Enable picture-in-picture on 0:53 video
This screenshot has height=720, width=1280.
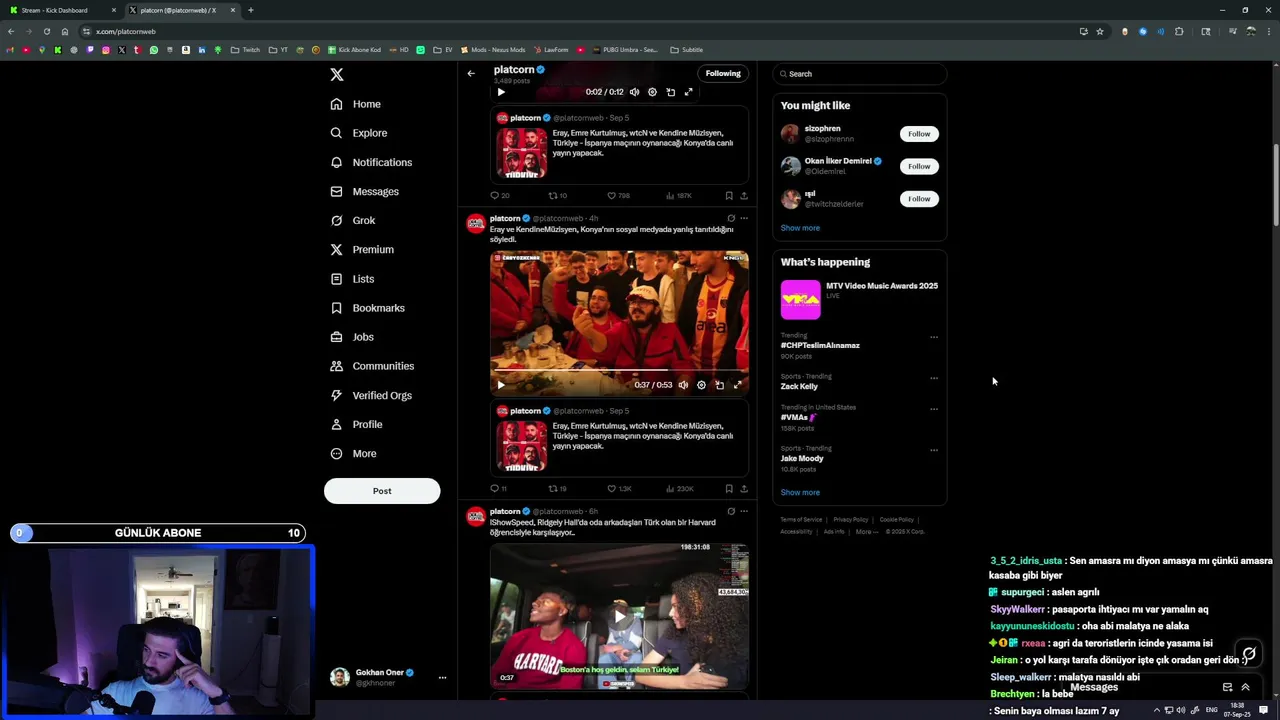[x=719, y=385]
